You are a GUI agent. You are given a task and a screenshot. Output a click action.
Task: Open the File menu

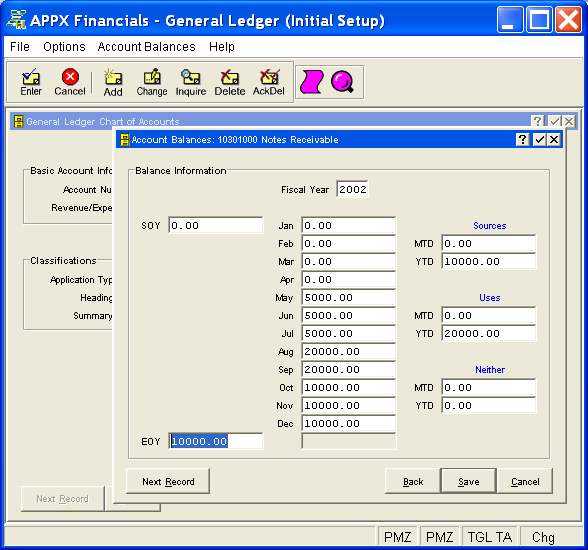pos(20,47)
